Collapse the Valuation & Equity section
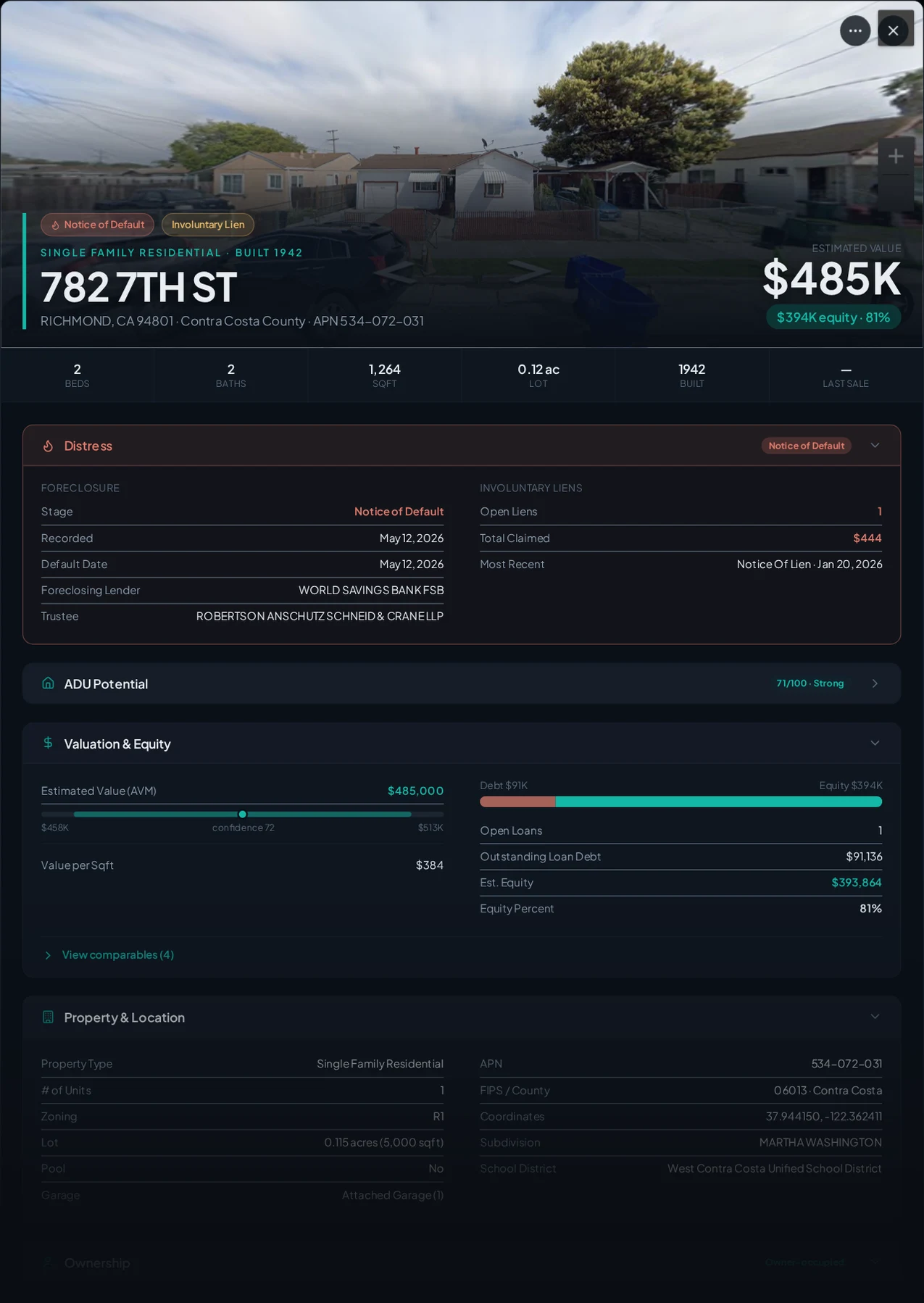Image resolution: width=924 pixels, height=1303 pixels. point(875,743)
